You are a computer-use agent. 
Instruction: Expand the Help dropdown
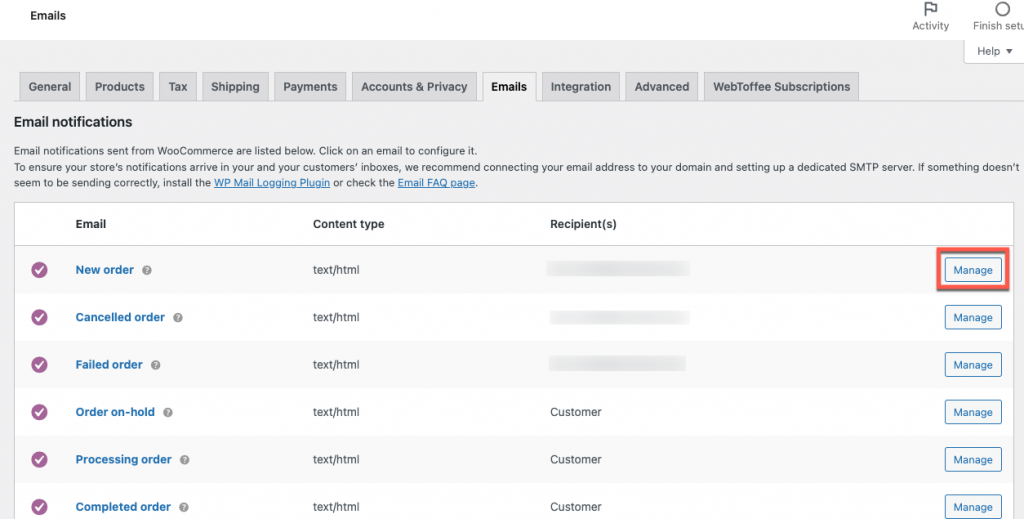click(995, 51)
